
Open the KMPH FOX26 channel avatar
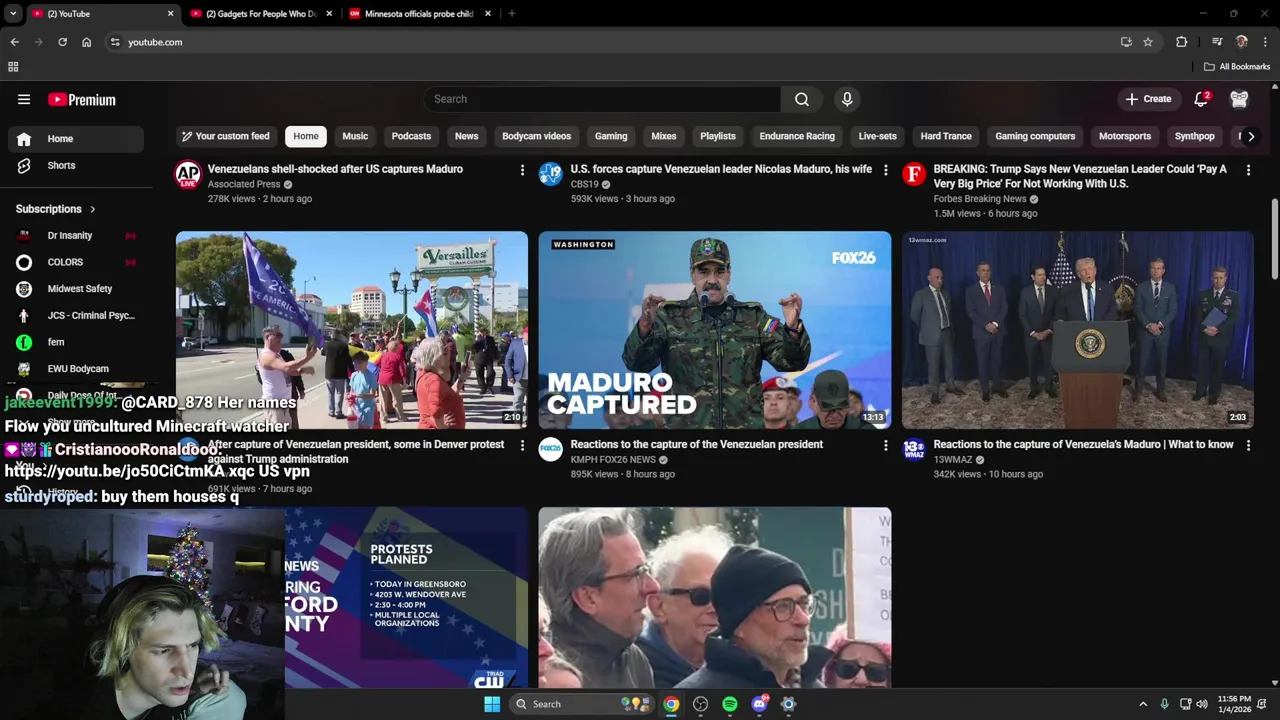coord(551,450)
